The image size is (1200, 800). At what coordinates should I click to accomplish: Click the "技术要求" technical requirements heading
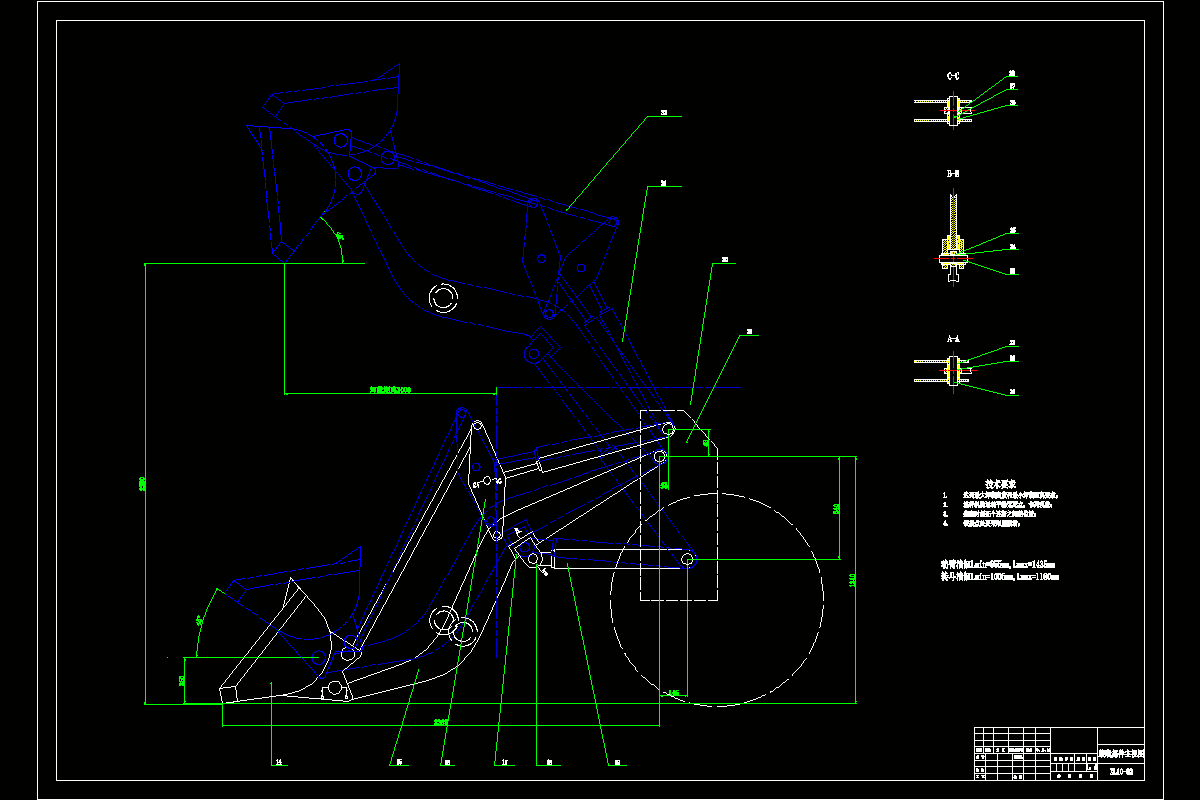pos(1000,482)
